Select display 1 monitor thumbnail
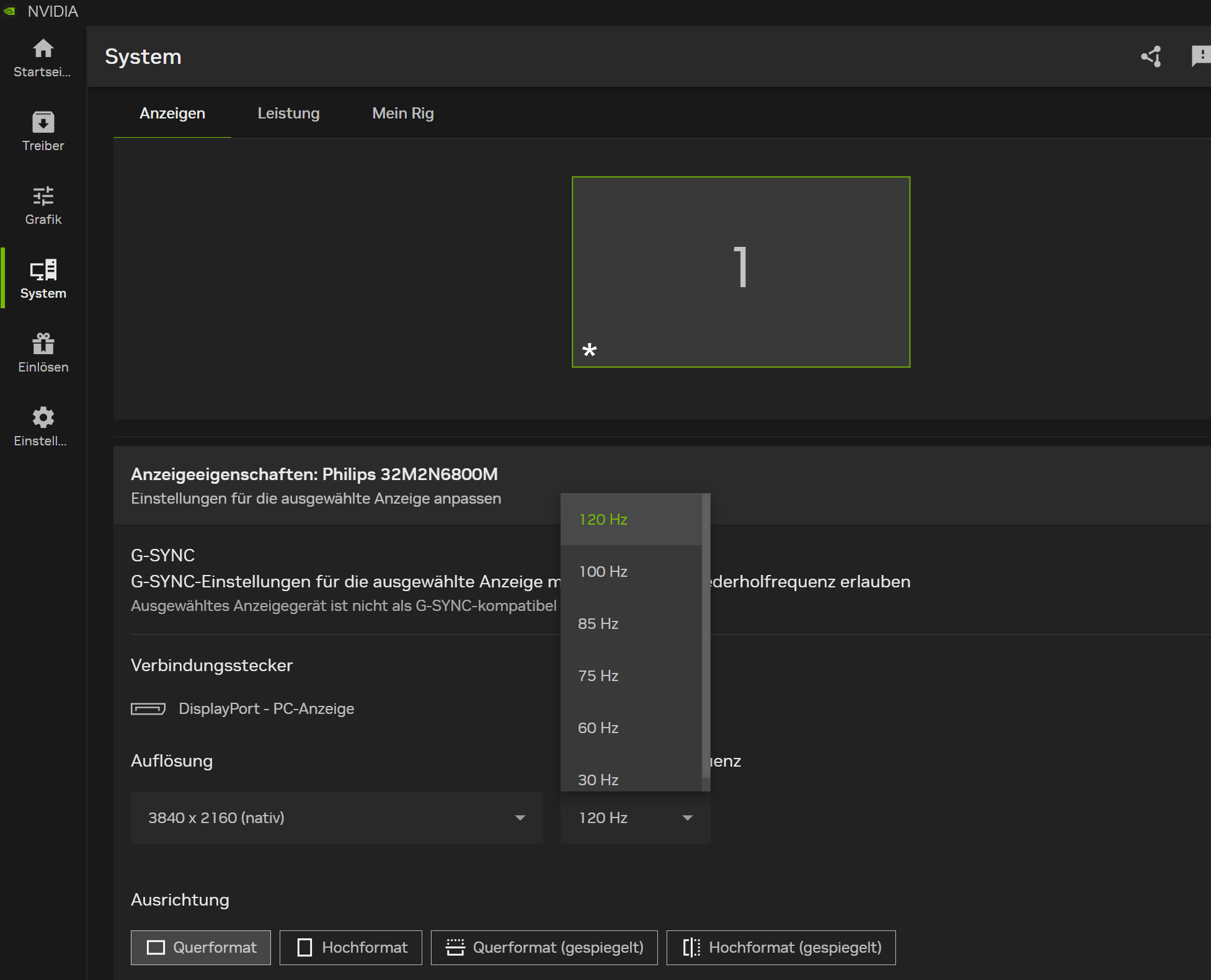 (x=740, y=272)
